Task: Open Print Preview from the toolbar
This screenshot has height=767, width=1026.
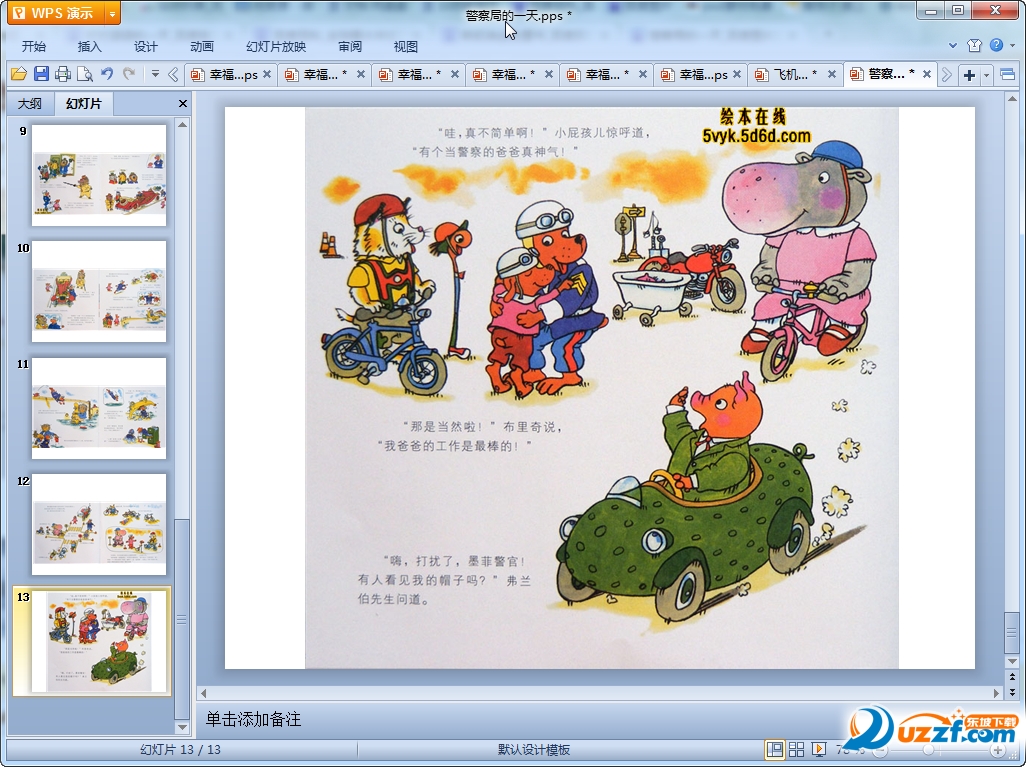Action: click(x=84, y=74)
